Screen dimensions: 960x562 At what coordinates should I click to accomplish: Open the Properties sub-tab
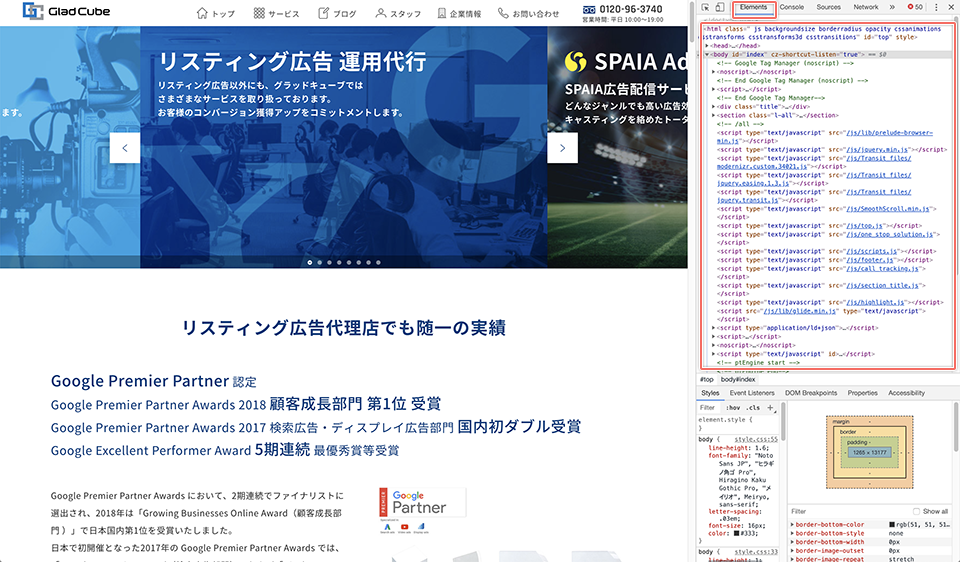tap(863, 393)
